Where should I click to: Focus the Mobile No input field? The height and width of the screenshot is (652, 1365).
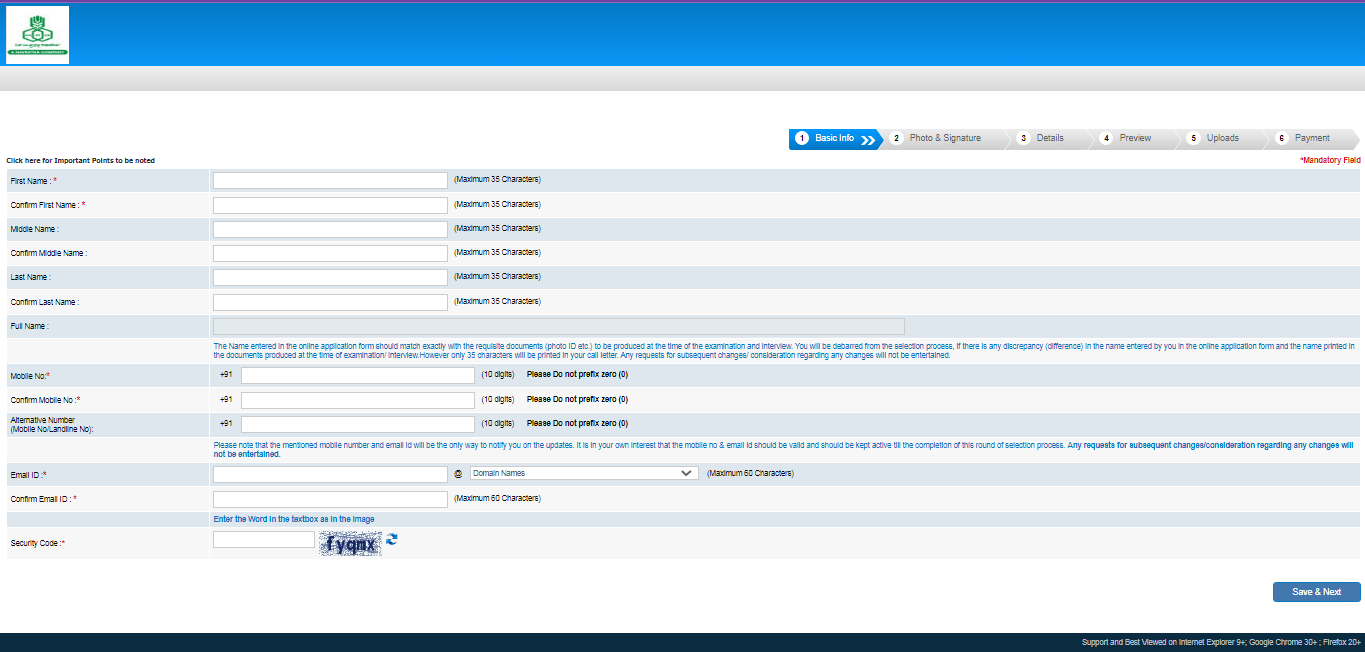tap(357, 375)
